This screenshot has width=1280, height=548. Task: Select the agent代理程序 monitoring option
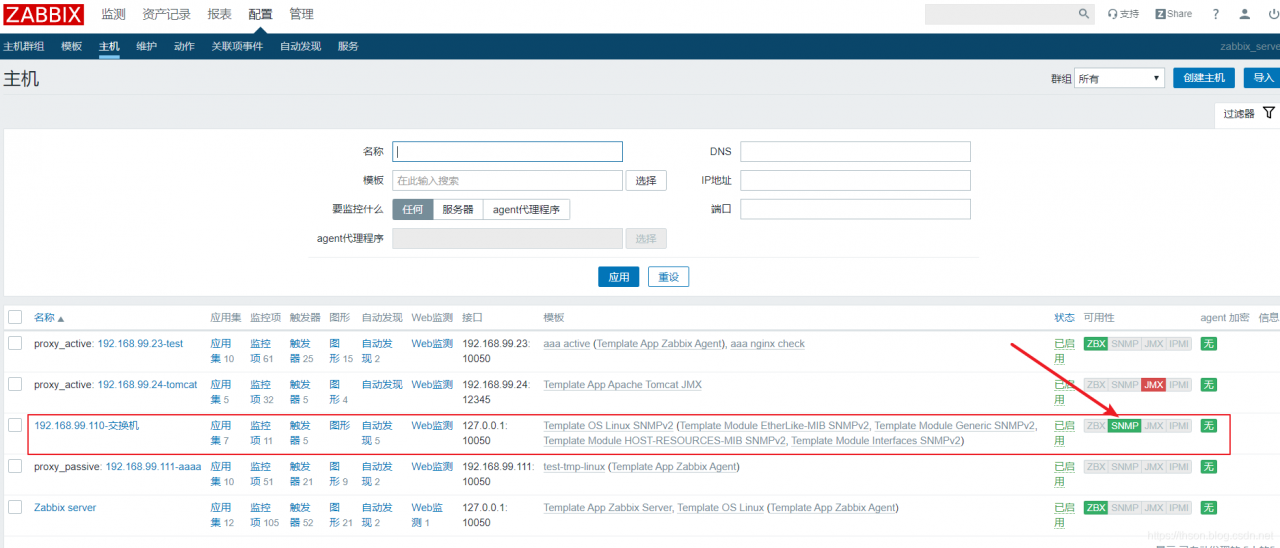coord(526,209)
